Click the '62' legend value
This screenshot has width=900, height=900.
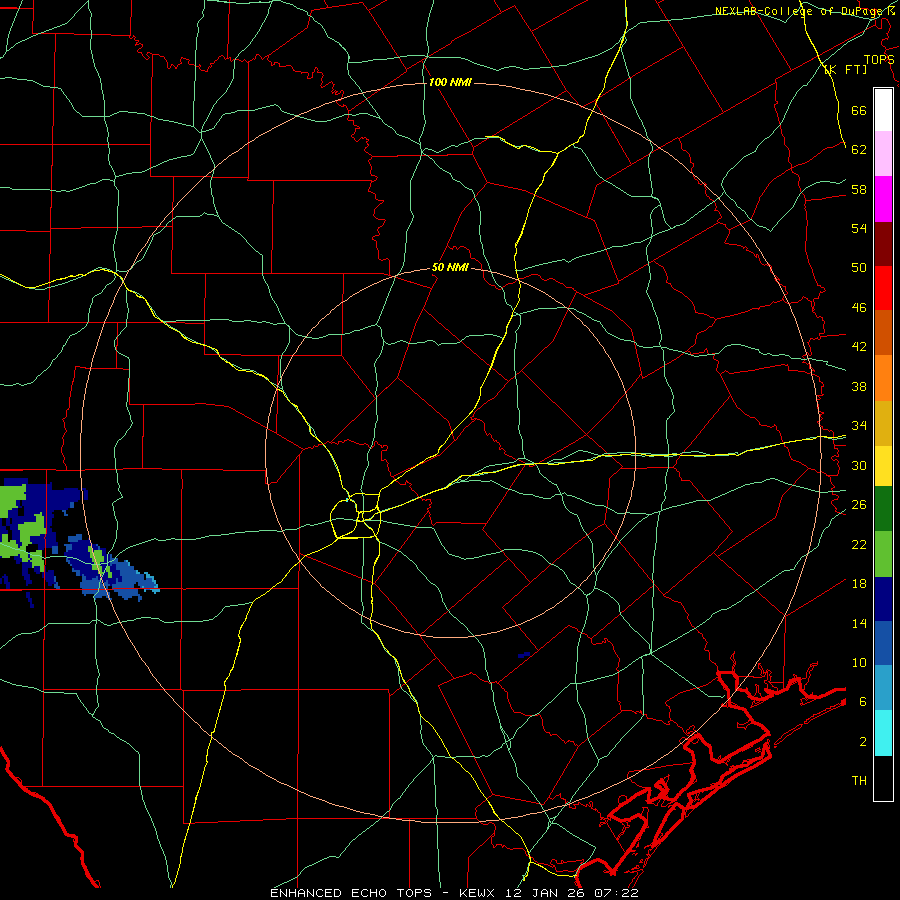tap(859, 149)
